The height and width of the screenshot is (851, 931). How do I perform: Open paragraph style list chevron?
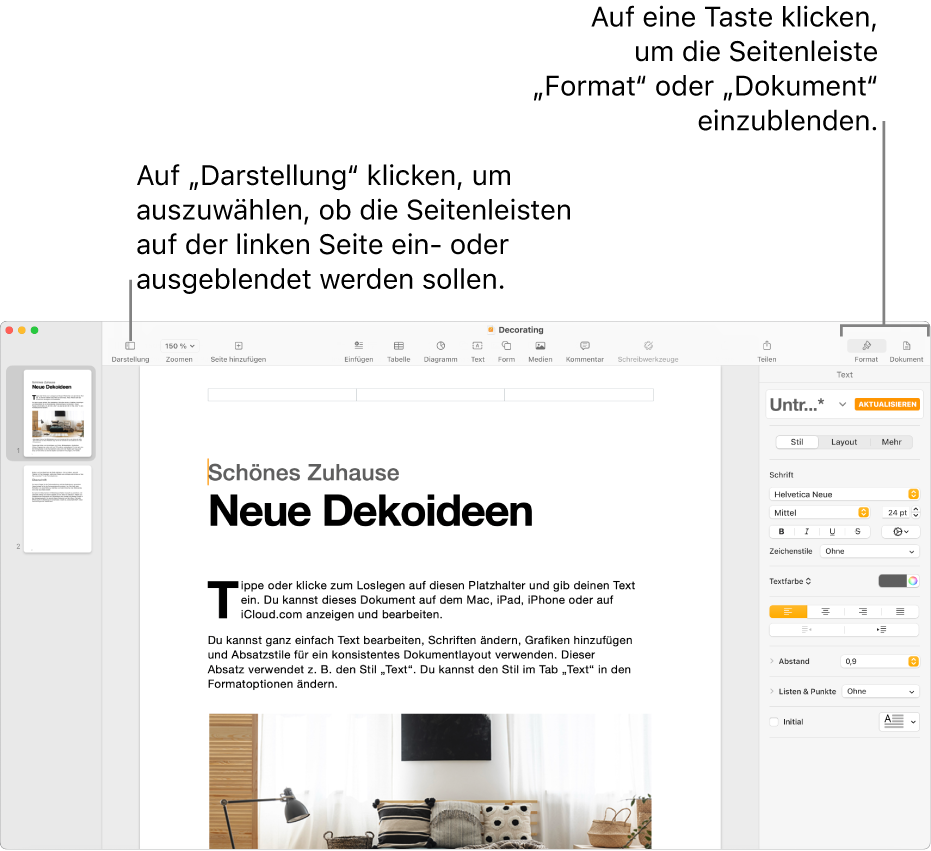click(x=842, y=404)
